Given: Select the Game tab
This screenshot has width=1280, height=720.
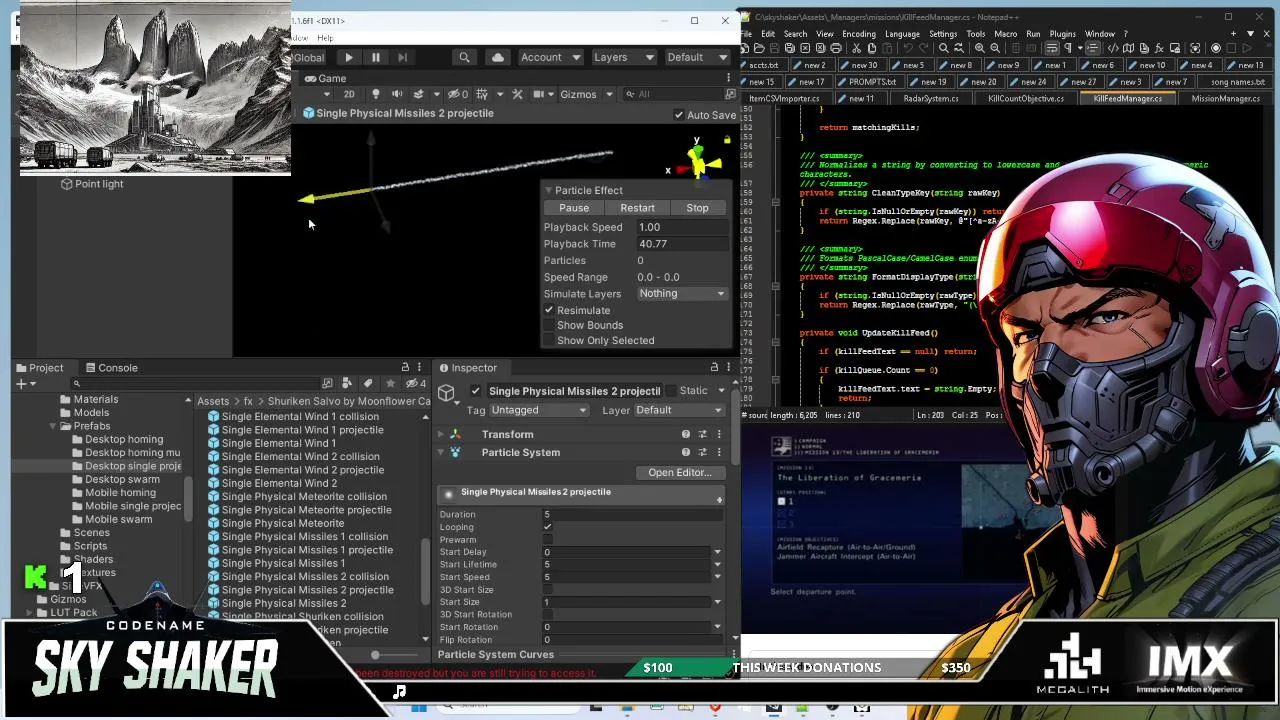Looking at the screenshot, I should 325,78.
